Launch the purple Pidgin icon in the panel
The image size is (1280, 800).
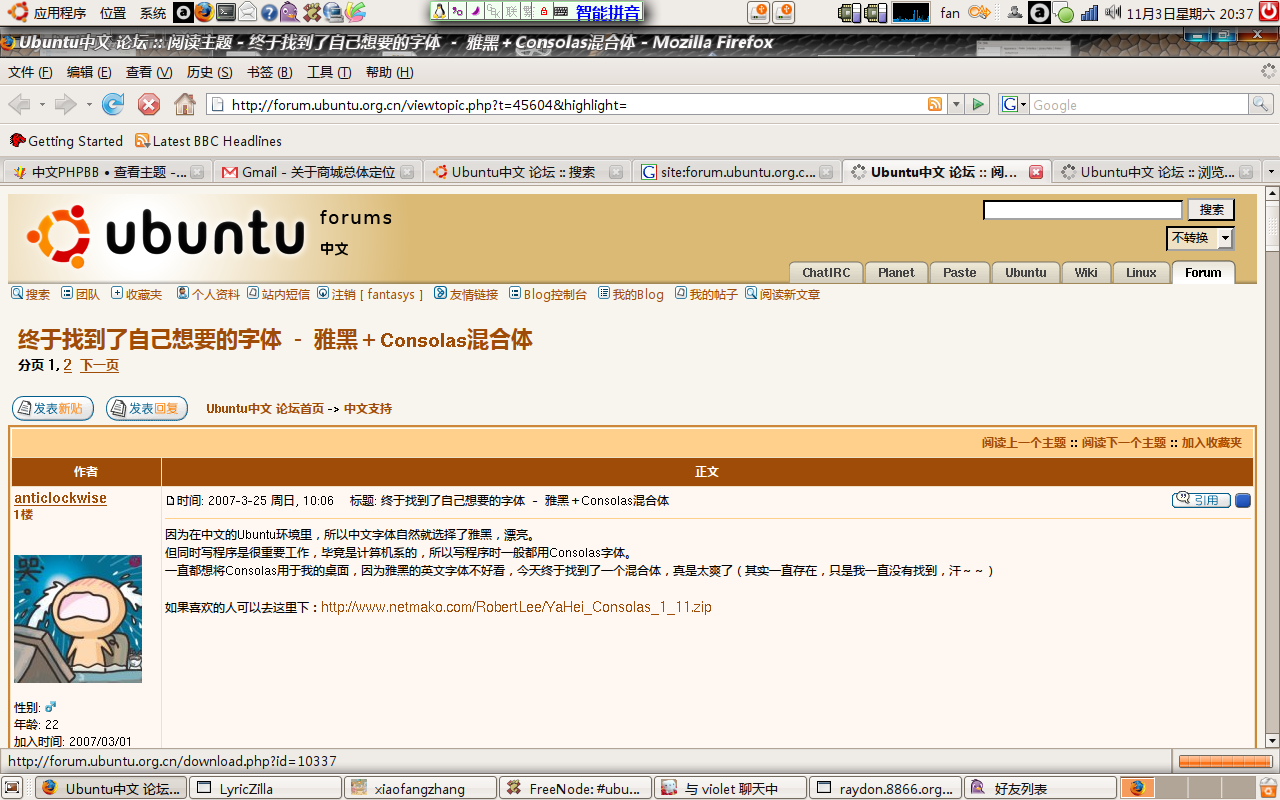point(289,13)
